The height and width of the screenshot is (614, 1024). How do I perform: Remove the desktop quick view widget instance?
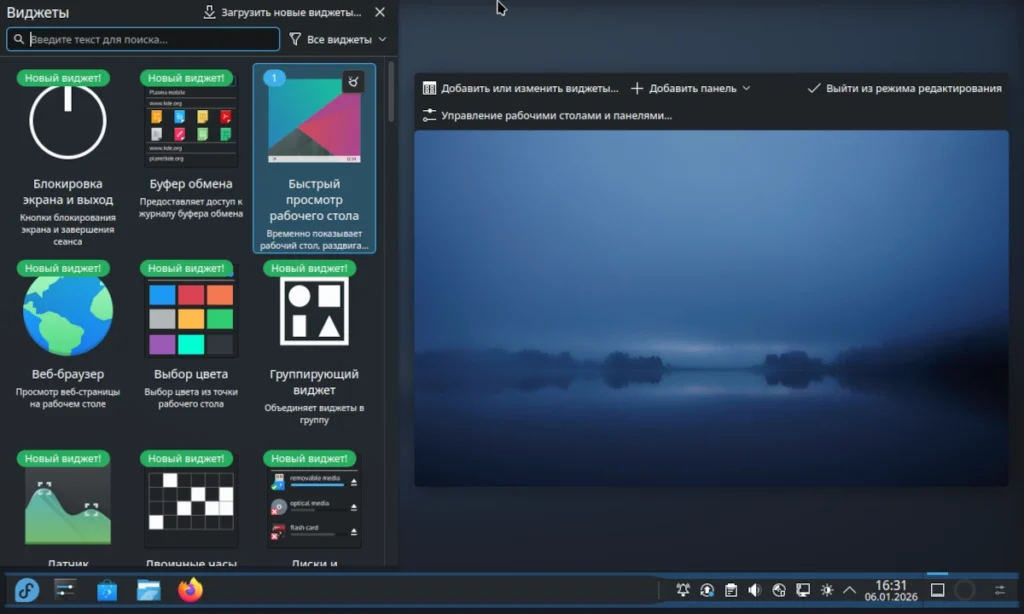(x=353, y=82)
